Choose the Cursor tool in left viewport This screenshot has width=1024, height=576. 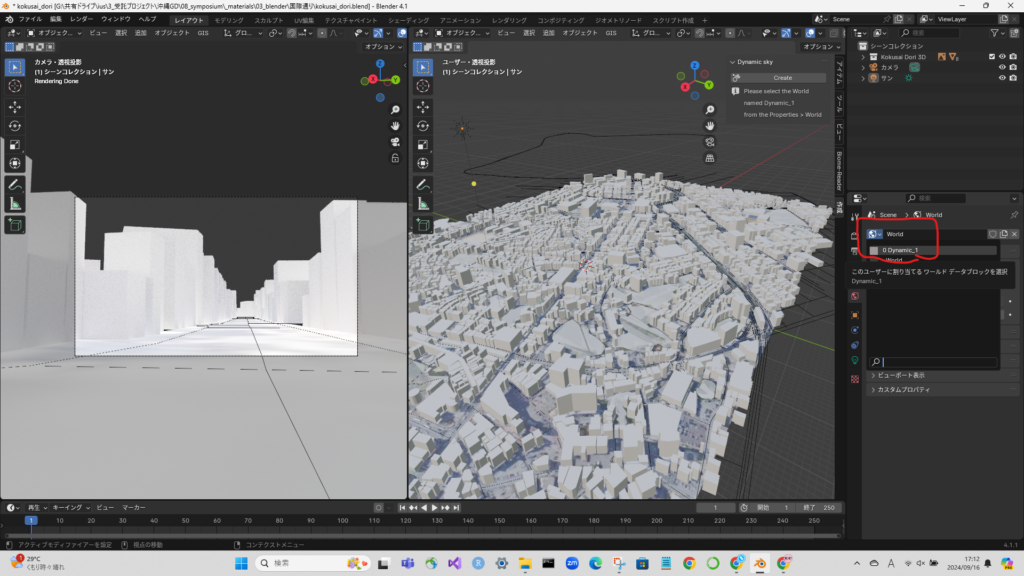point(15,86)
